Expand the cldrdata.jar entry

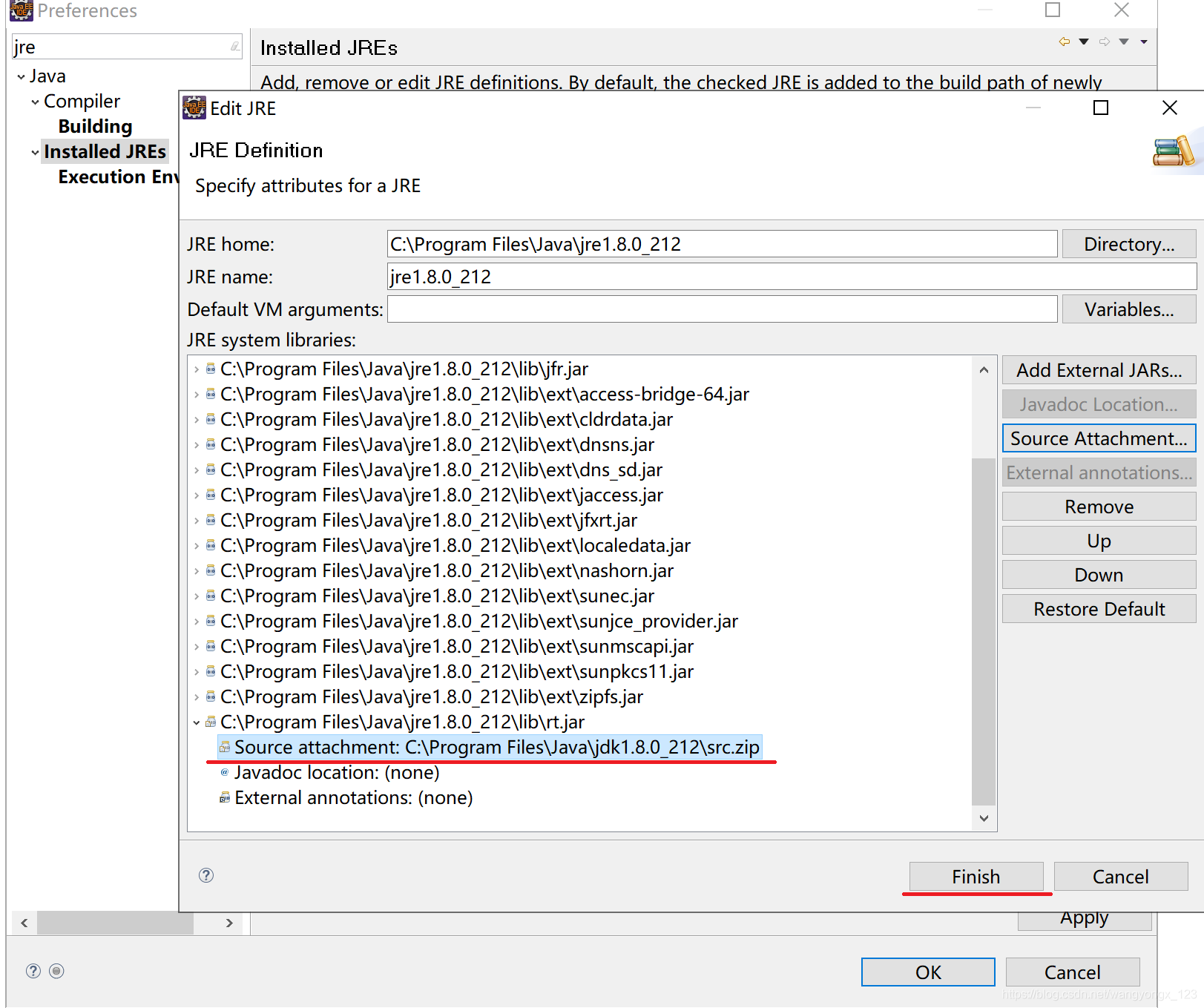coord(196,420)
